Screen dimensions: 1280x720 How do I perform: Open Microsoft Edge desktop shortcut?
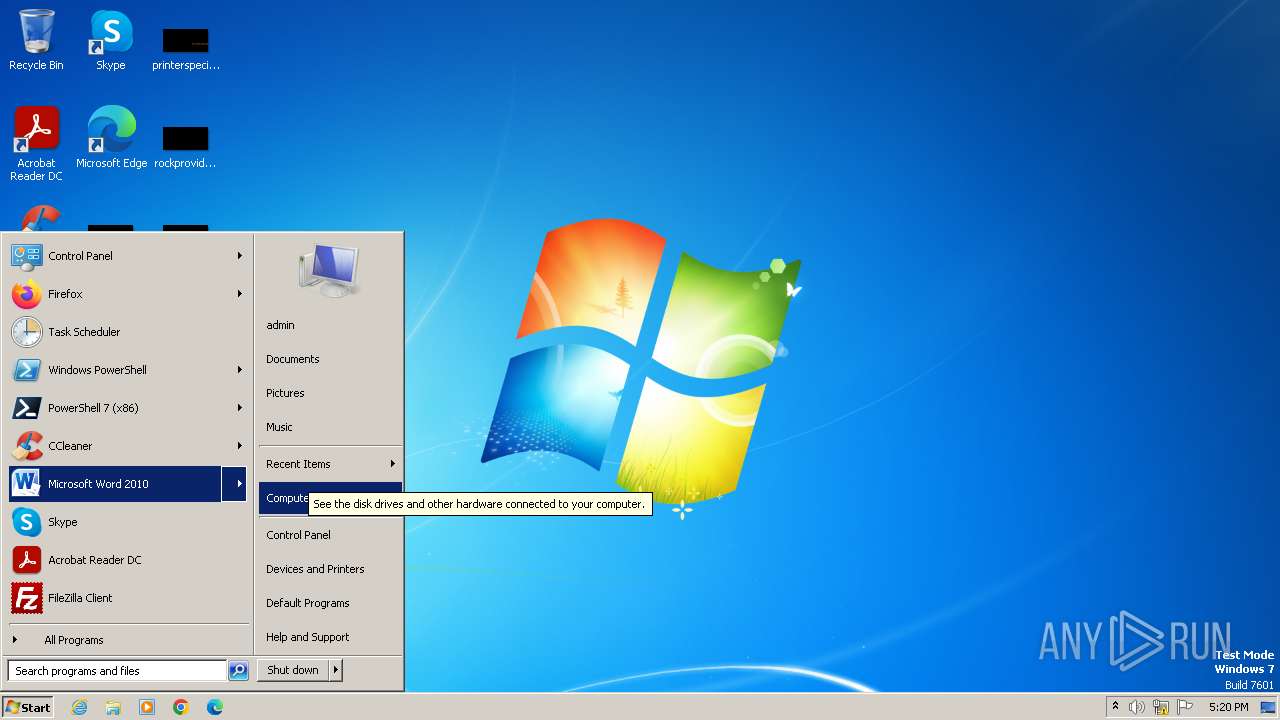point(111,137)
